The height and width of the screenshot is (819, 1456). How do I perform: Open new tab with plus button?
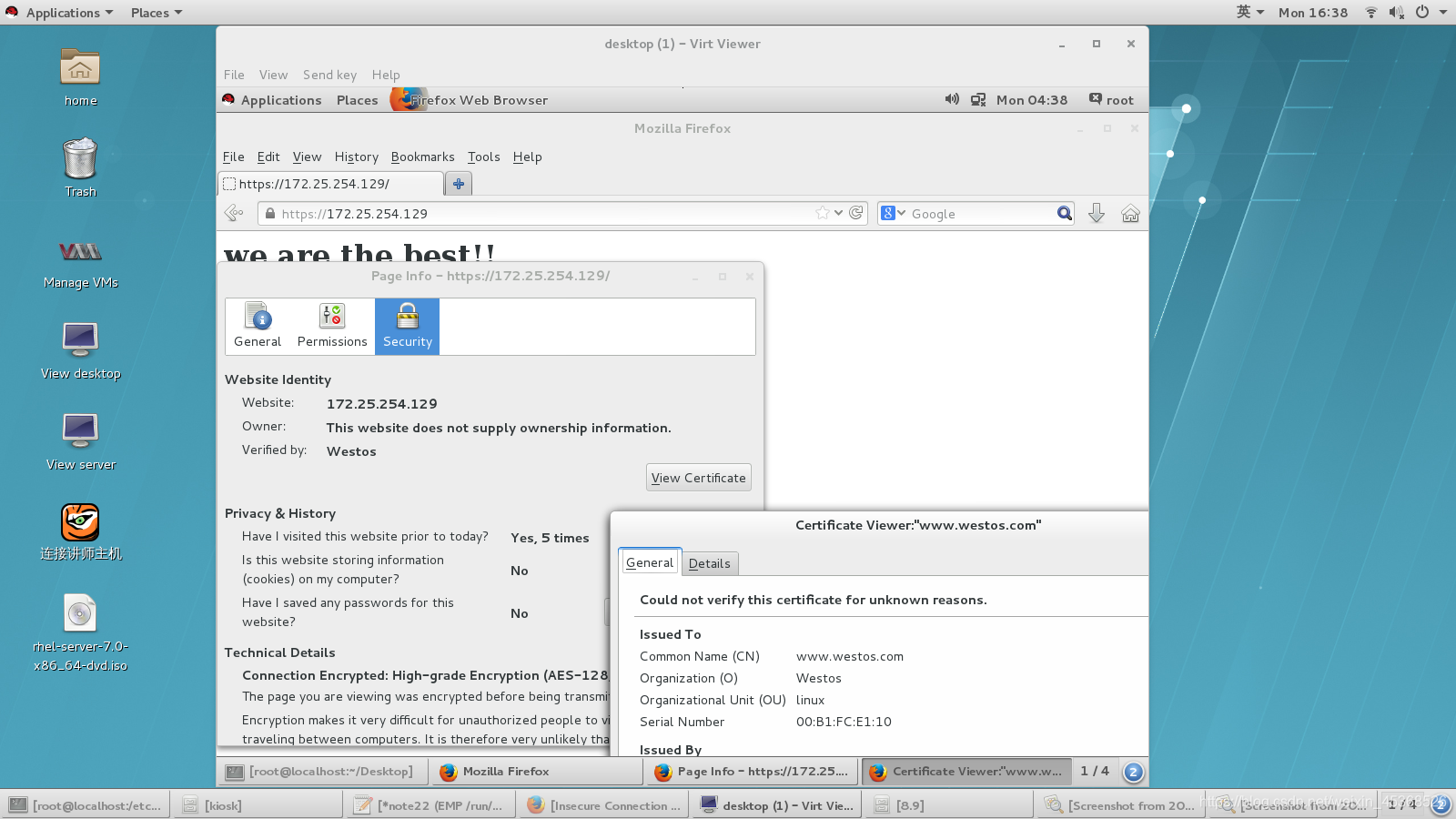click(x=459, y=184)
